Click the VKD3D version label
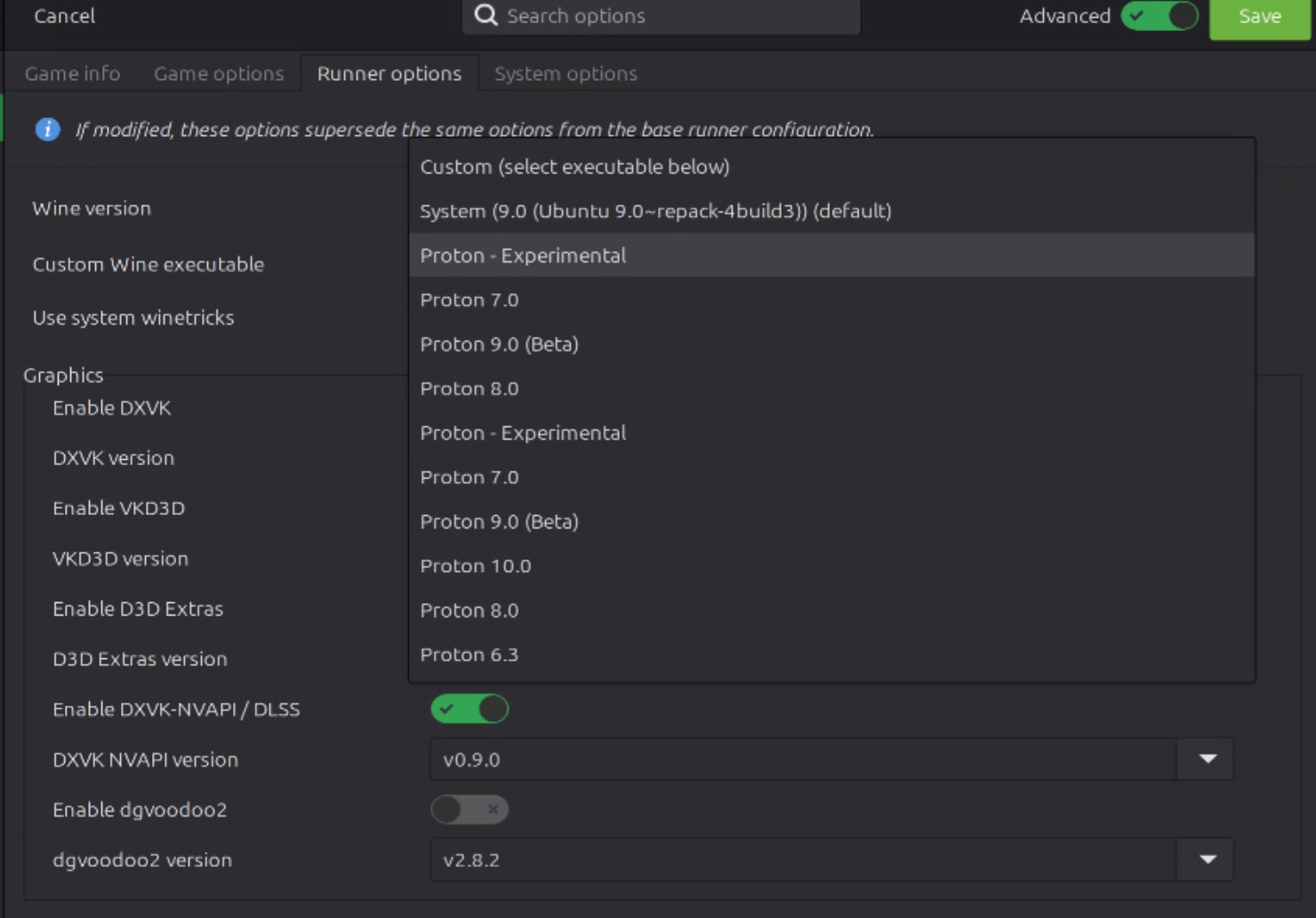The height and width of the screenshot is (918, 1316). (x=121, y=559)
